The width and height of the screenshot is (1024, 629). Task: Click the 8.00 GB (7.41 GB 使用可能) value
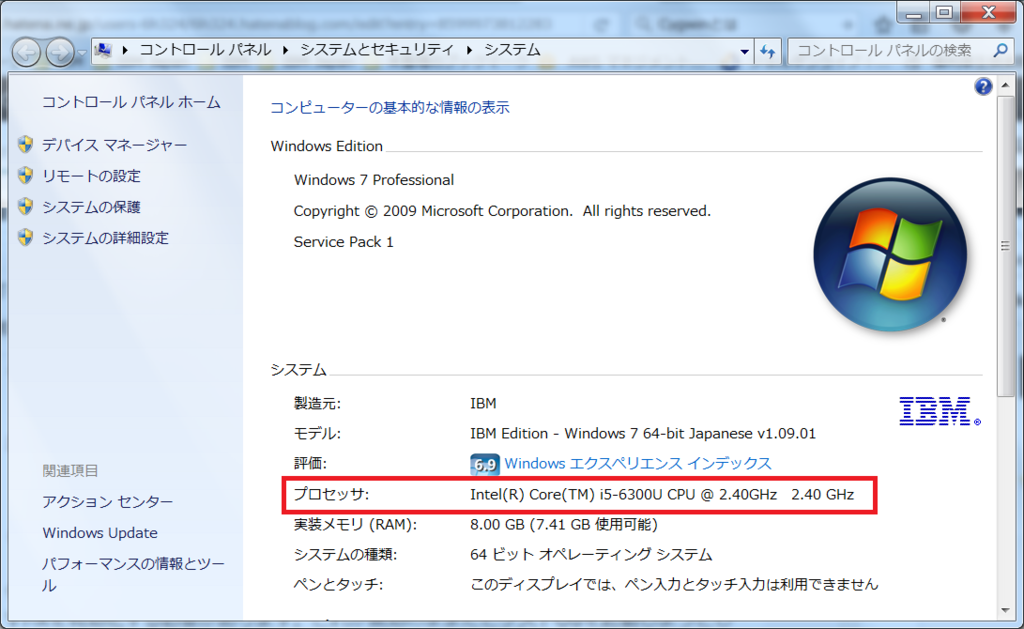click(564, 524)
